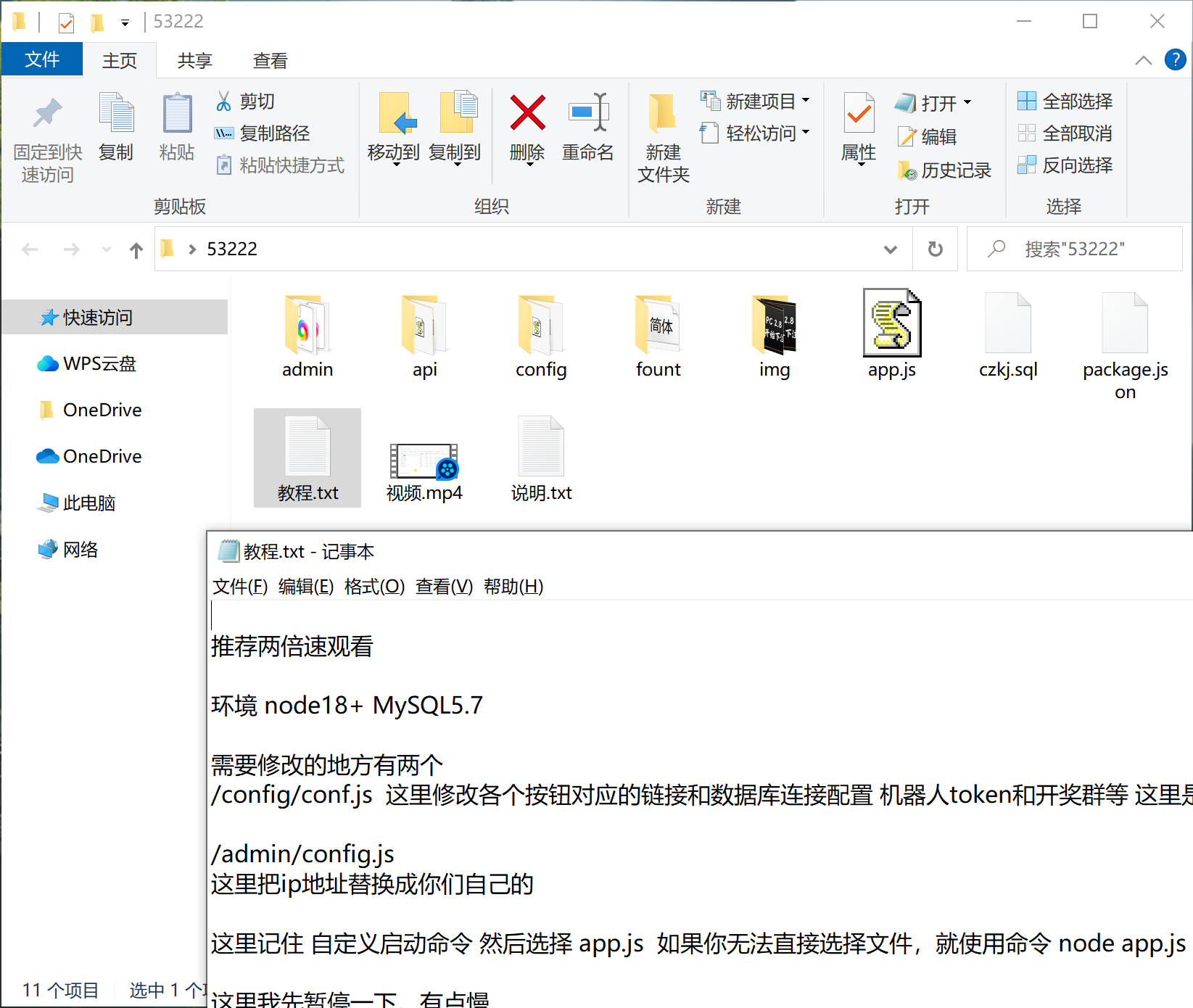Collapse the ribbon with the chevron arrow
Viewport: 1193px width, 1008px height.
pos(1143,60)
